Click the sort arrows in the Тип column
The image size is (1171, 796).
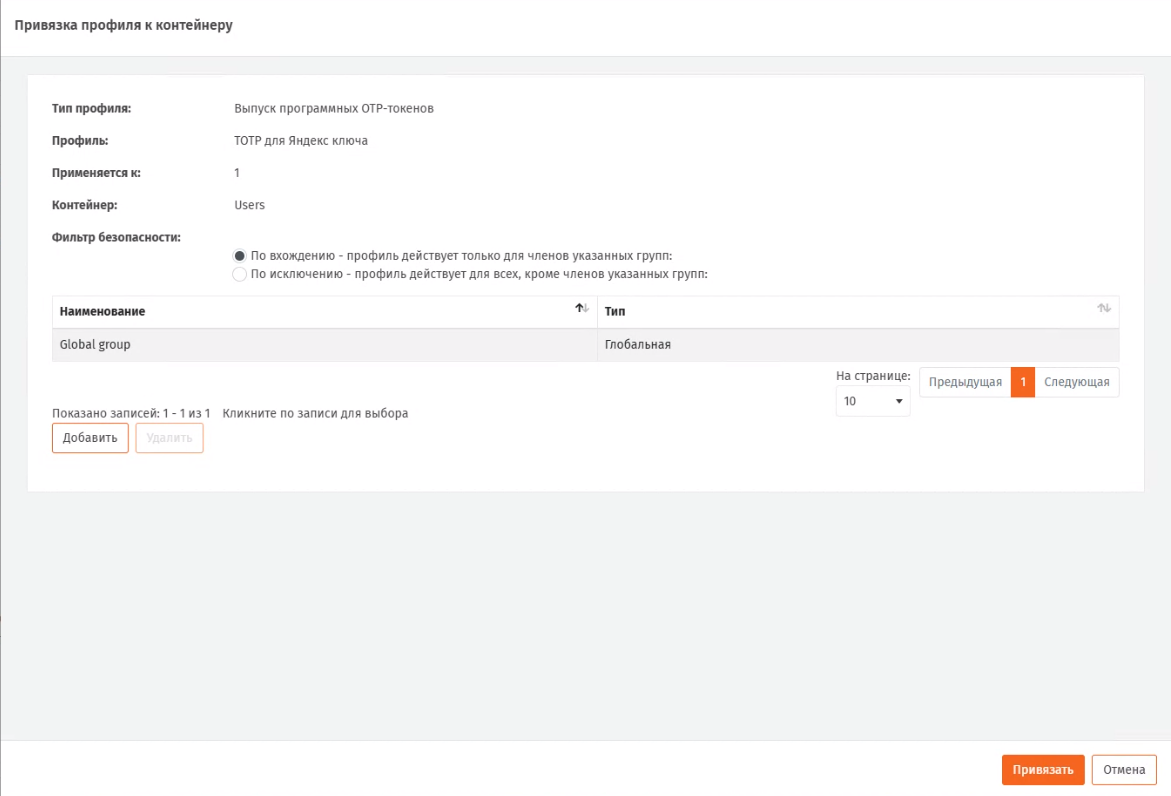point(1104,309)
